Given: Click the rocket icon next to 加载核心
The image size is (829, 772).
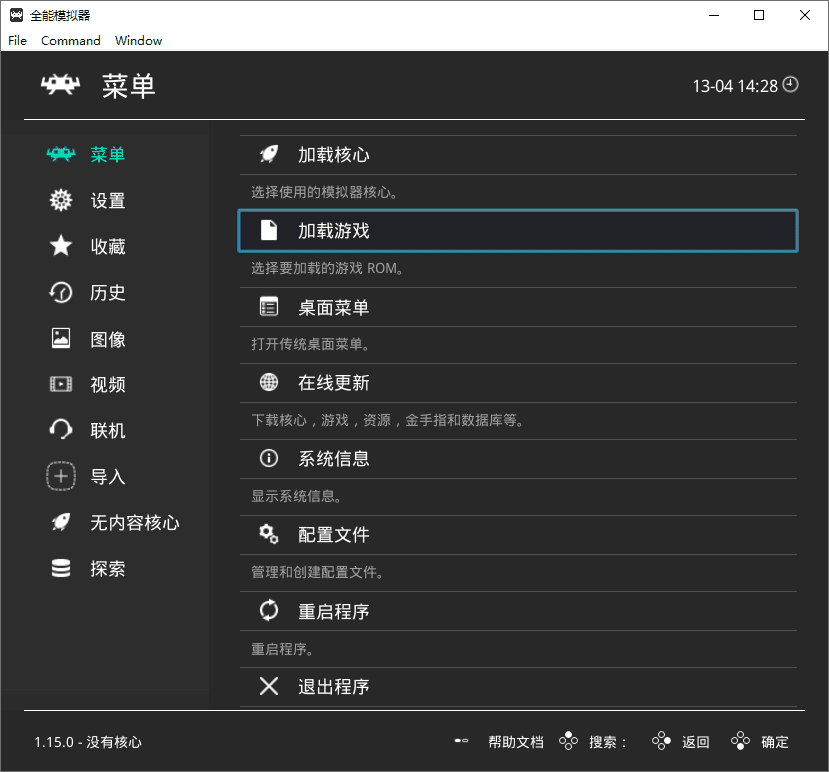Looking at the screenshot, I should tap(269, 154).
